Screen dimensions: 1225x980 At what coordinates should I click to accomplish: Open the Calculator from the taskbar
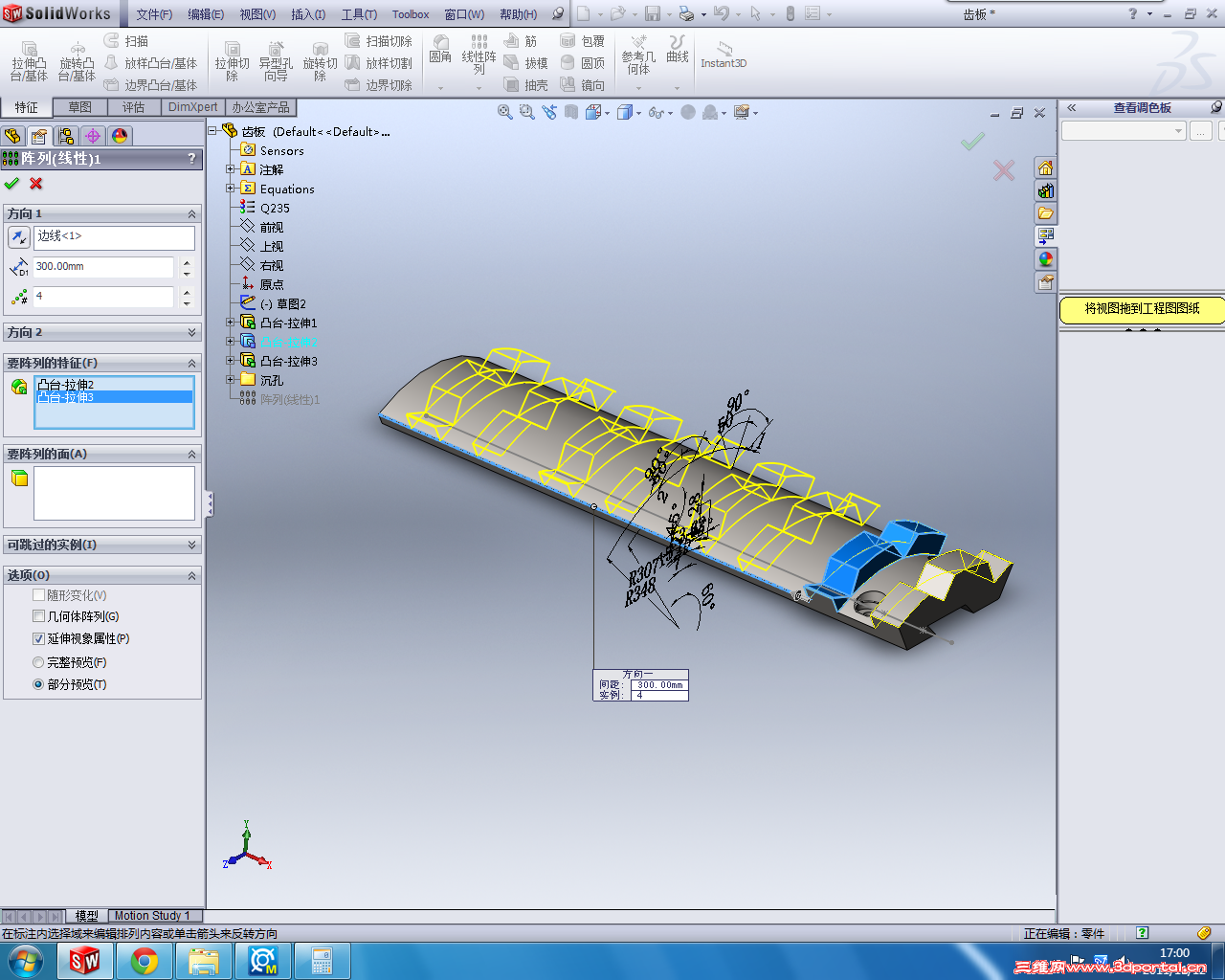pos(322,960)
